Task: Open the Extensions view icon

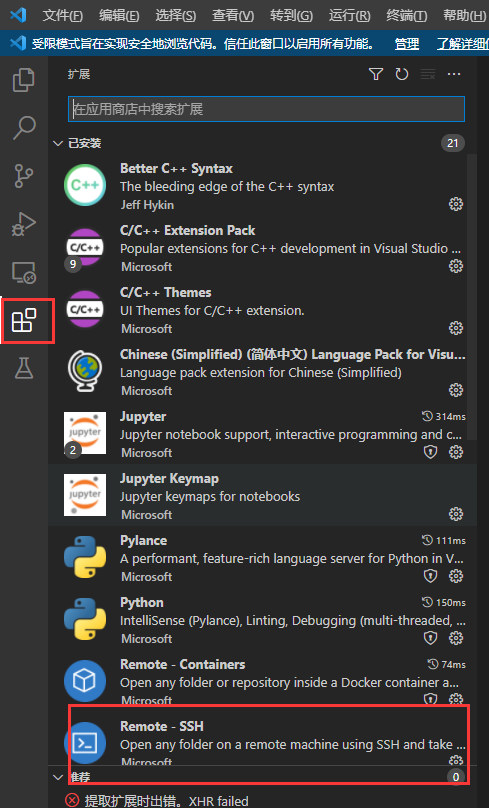Action: click(24, 321)
